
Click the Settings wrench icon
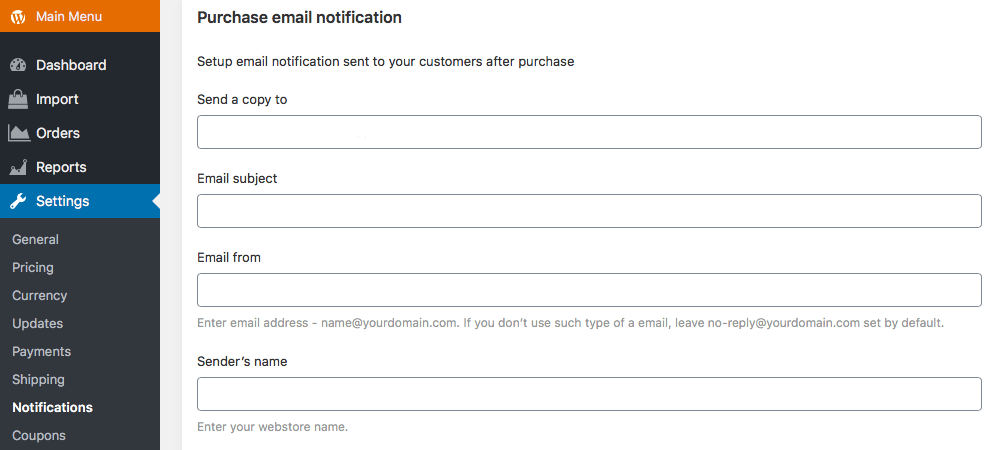tap(18, 201)
